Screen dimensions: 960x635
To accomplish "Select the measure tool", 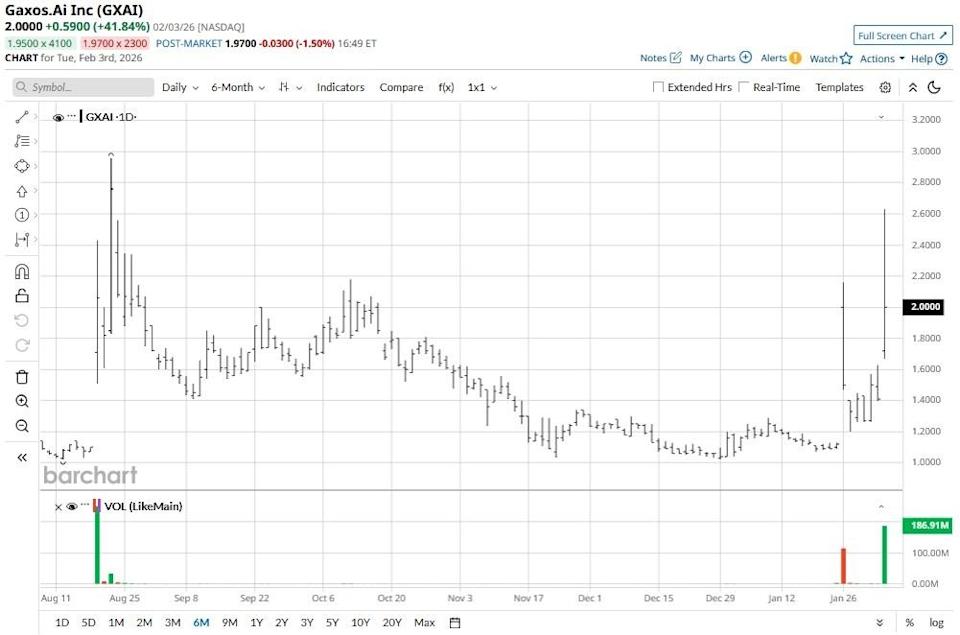I will click(x=22, y=240).
